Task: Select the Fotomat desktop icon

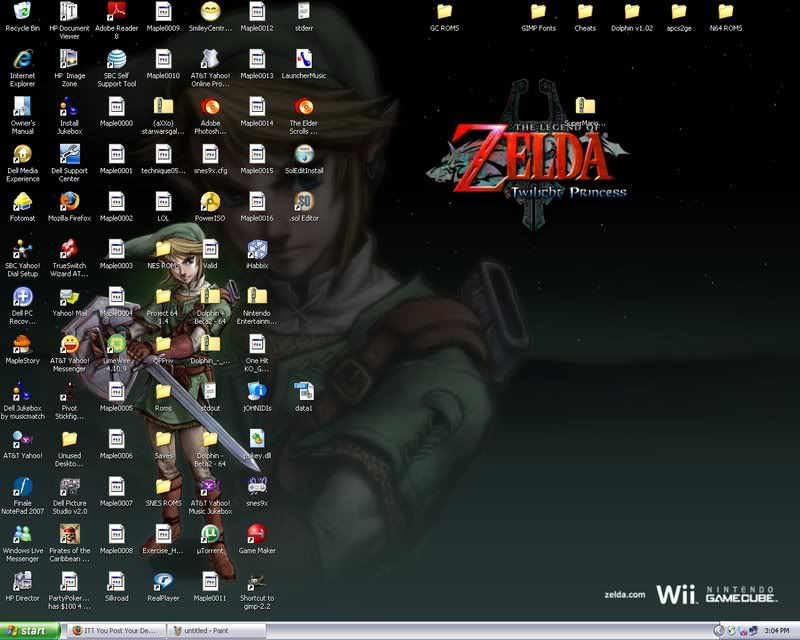Action: (x=22, y=201)
